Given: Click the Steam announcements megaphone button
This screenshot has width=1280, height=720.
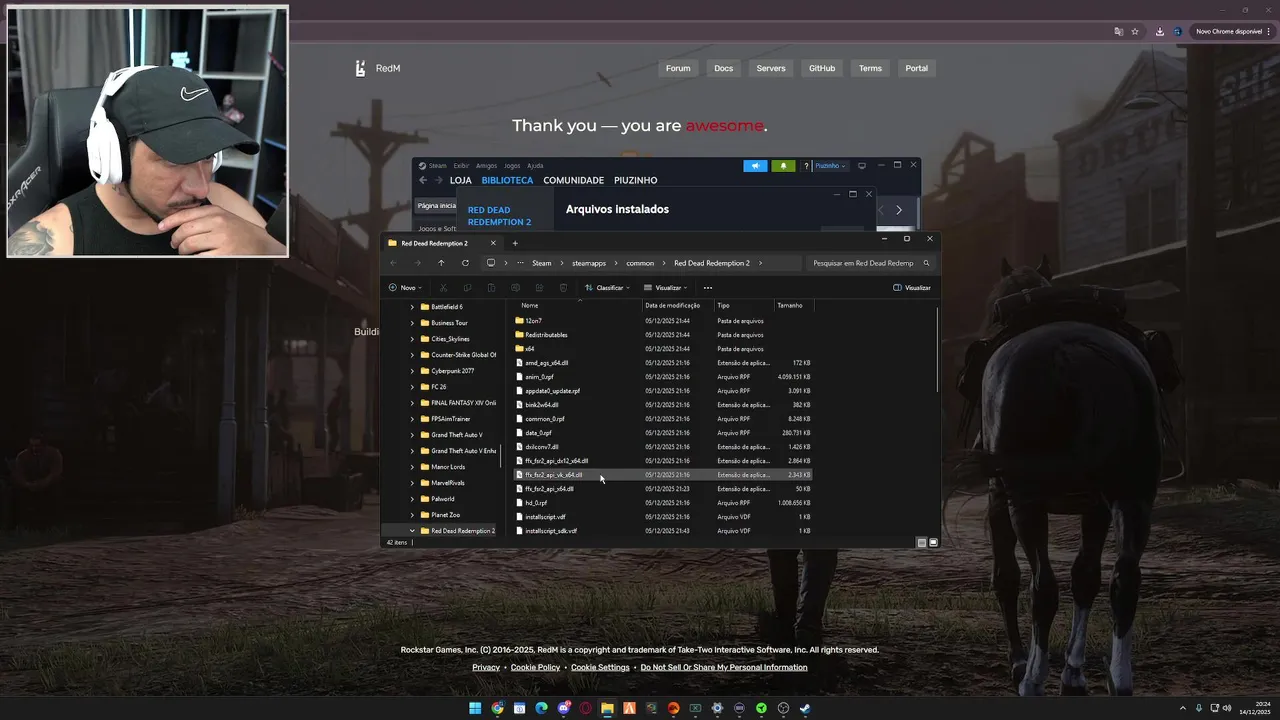Looking at the screenshot, I should click(755, 166).
